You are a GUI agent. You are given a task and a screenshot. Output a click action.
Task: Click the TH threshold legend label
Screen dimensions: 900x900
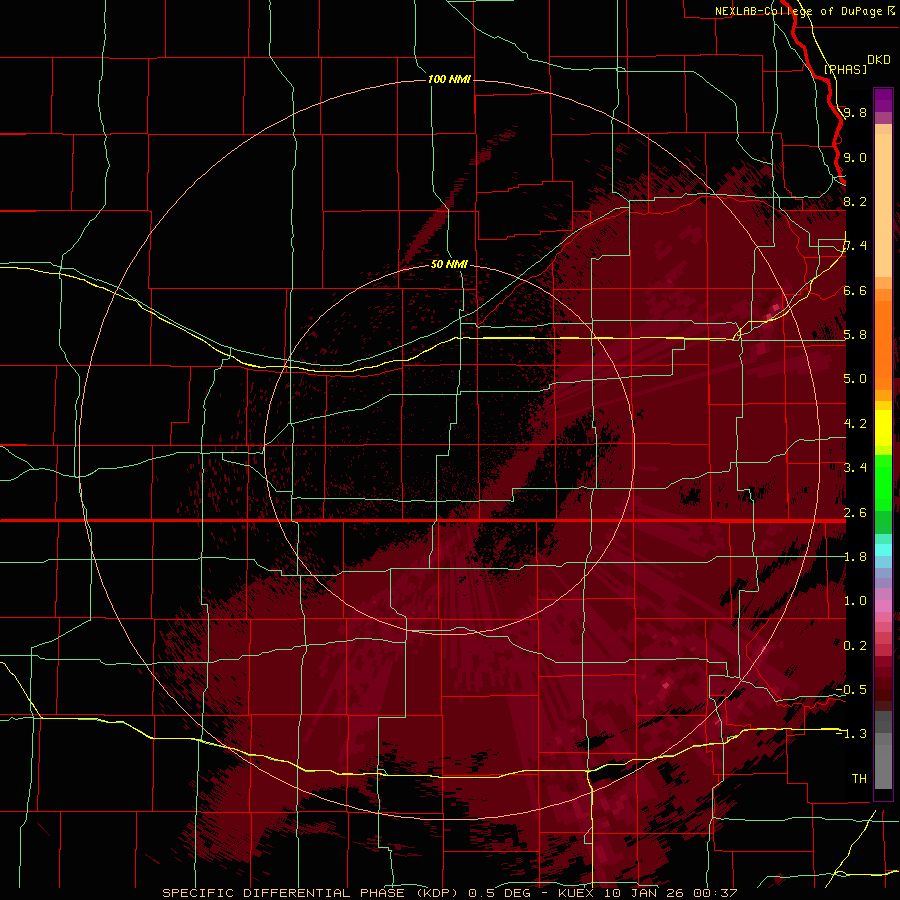tap(859, 779)
